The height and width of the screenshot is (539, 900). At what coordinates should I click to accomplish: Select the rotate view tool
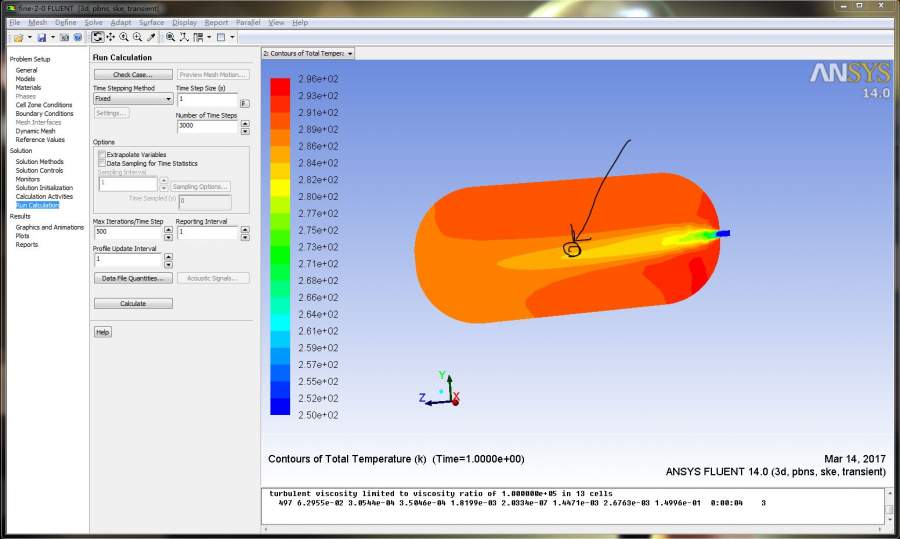(98, 37)
